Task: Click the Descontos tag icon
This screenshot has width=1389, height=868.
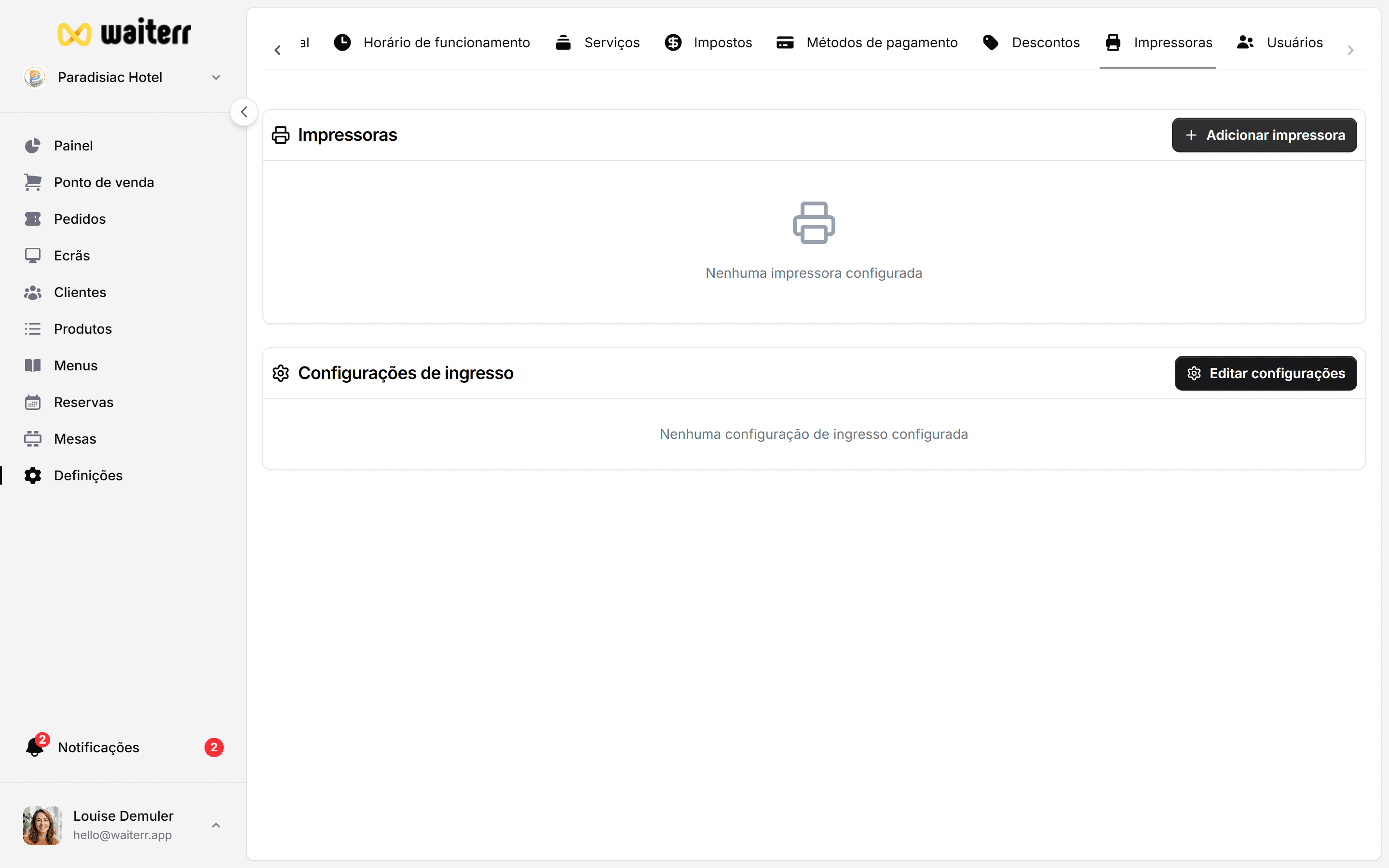Action: click(x=991, y=42)
